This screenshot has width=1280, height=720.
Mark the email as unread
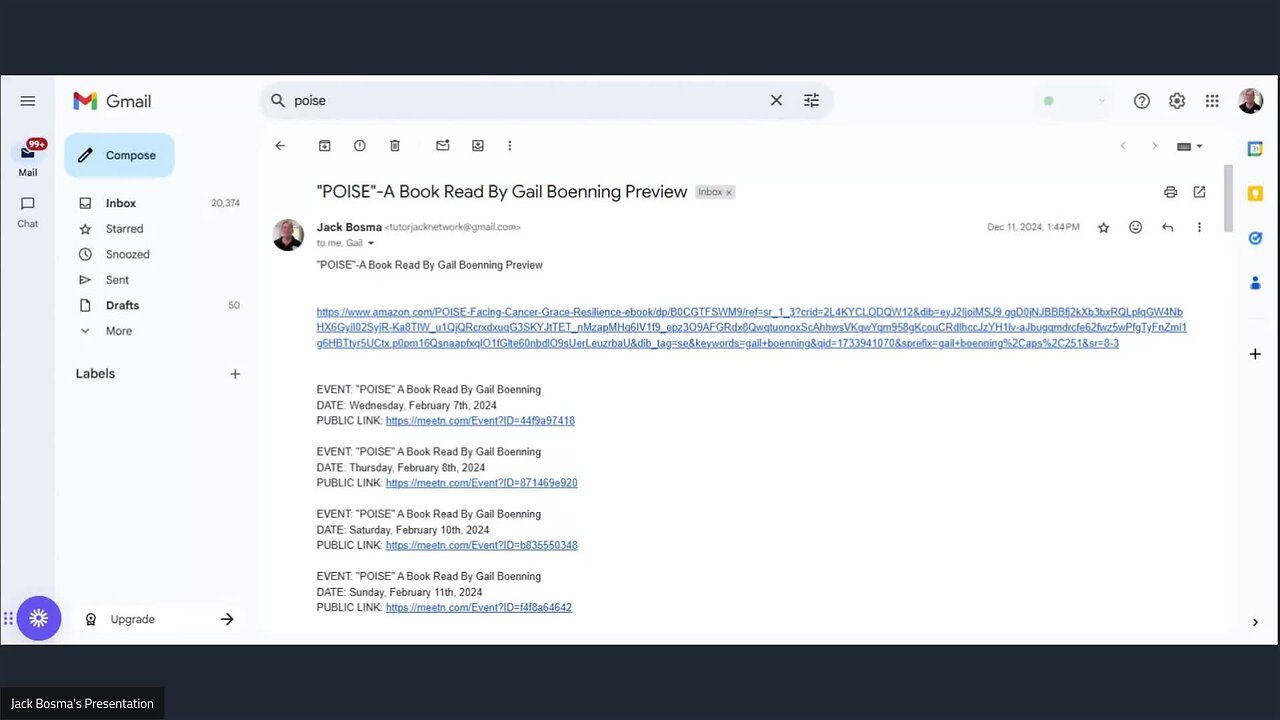pyautogui.click(x=442, y=146)
